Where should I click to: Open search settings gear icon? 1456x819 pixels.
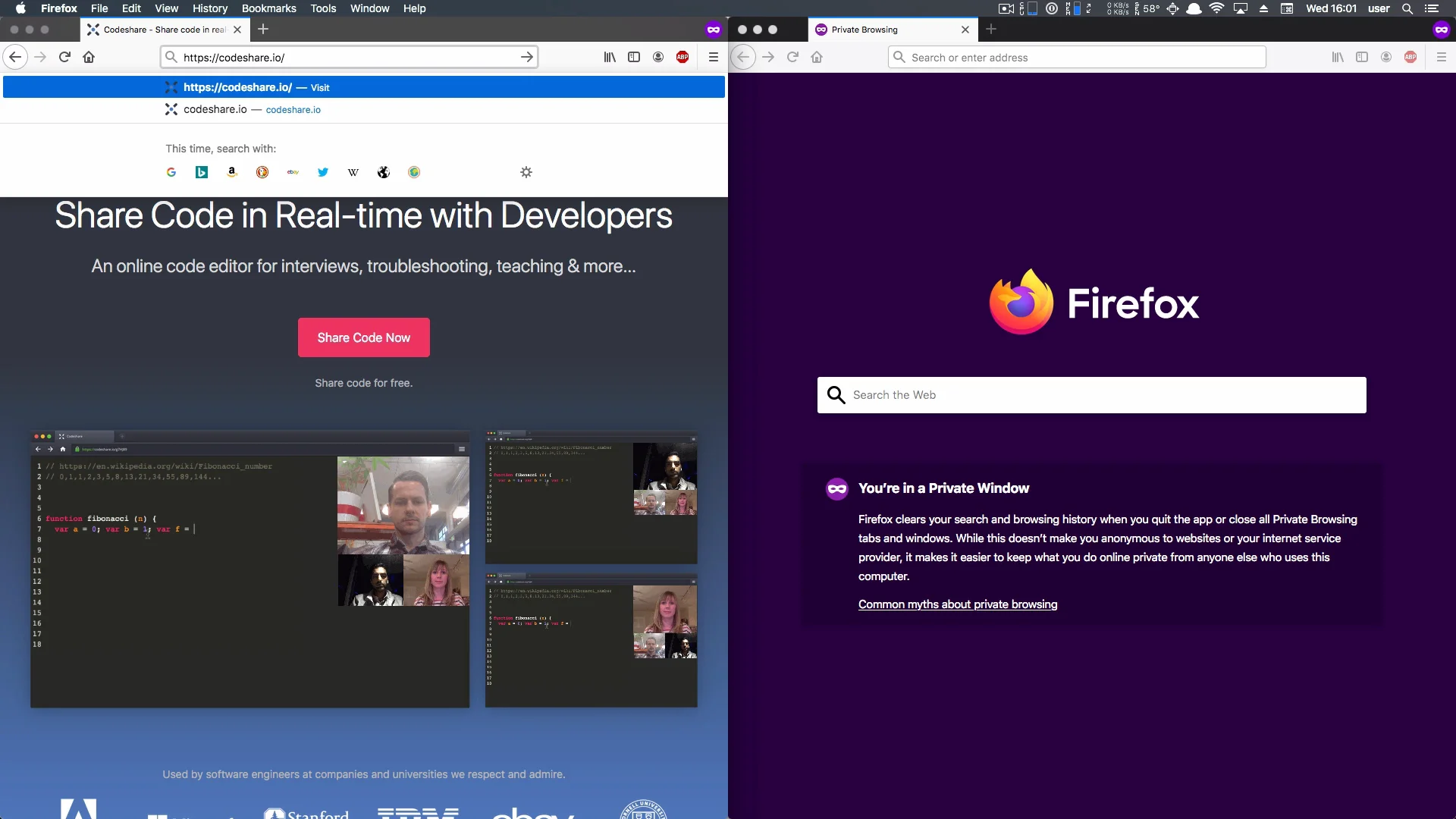[526, 172]
